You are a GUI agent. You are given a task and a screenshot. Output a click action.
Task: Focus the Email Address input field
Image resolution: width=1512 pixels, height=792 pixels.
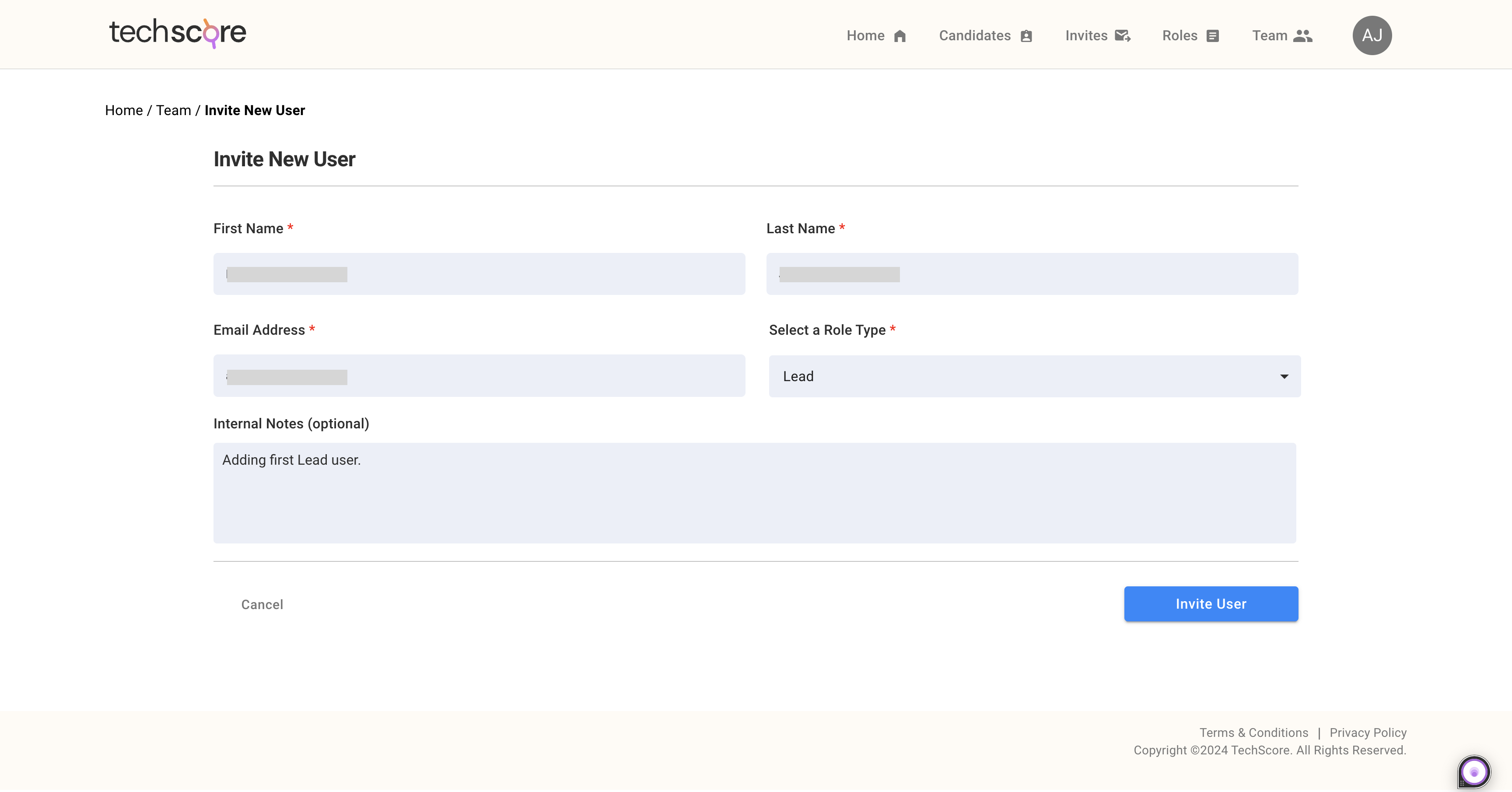pyautogui.click(x=479, y=376)
